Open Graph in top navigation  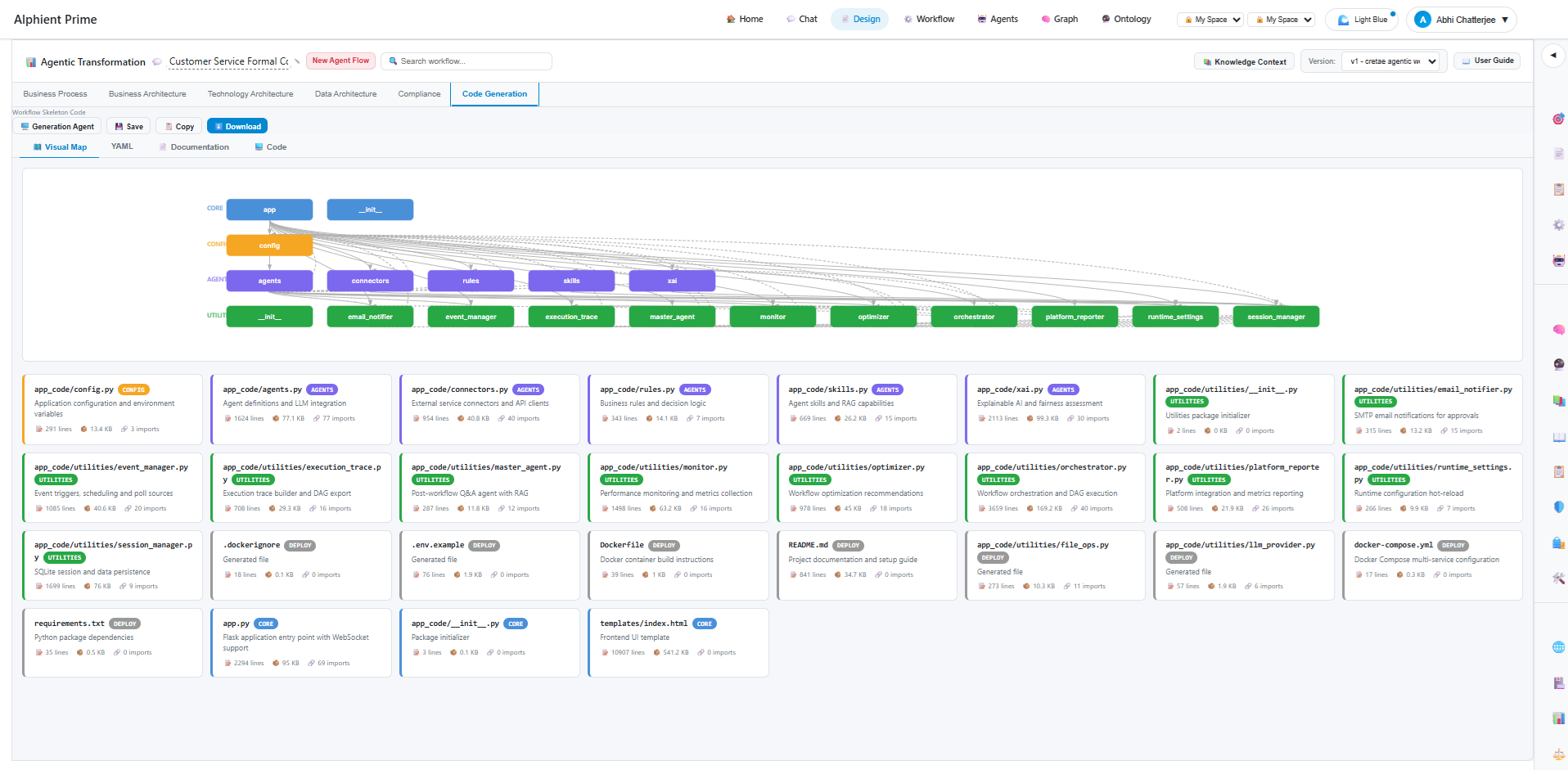click(x=1059, y=19)
